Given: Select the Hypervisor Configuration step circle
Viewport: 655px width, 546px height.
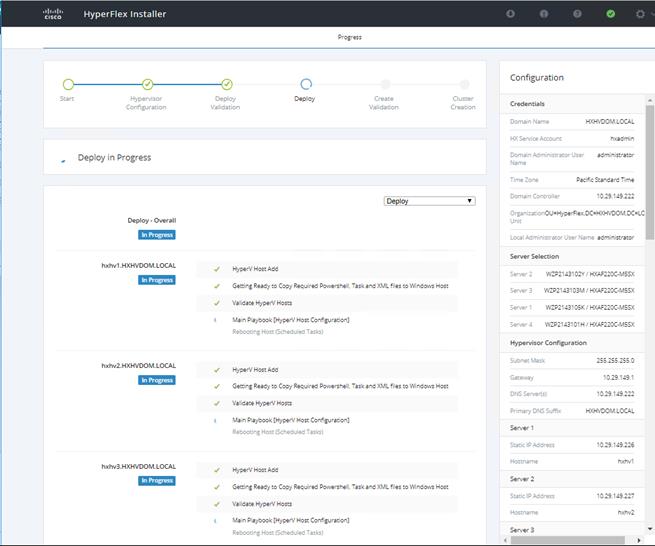Looking at the screenshot, I should pos(147,84).
